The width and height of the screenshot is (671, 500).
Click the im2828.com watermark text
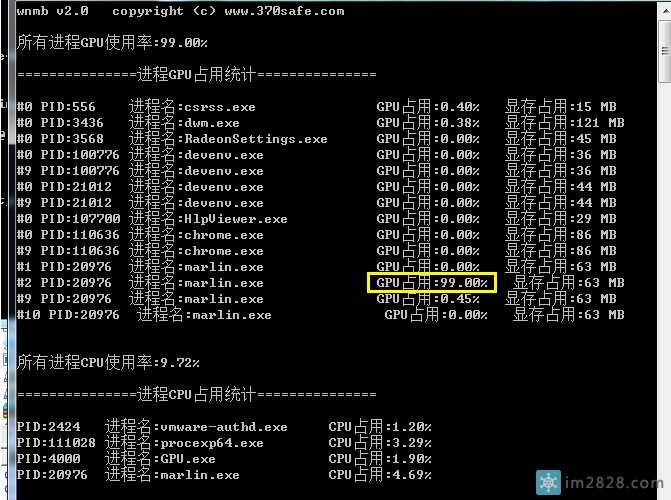[x=613, y=481]
